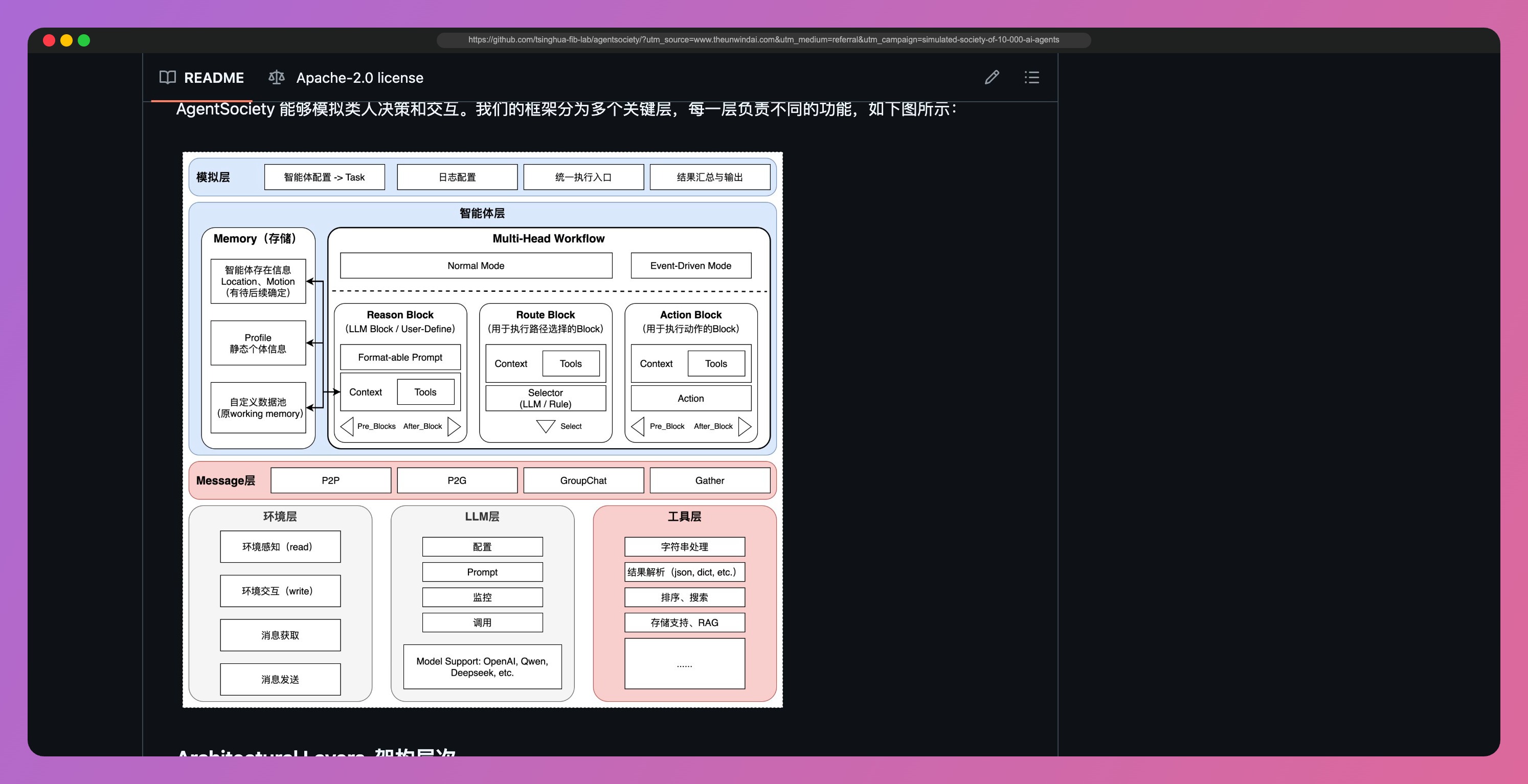This screenshot has width=1528, height=784.
Task: Click the '日志配置' box in diagram
Action: (x=457, y=177)
